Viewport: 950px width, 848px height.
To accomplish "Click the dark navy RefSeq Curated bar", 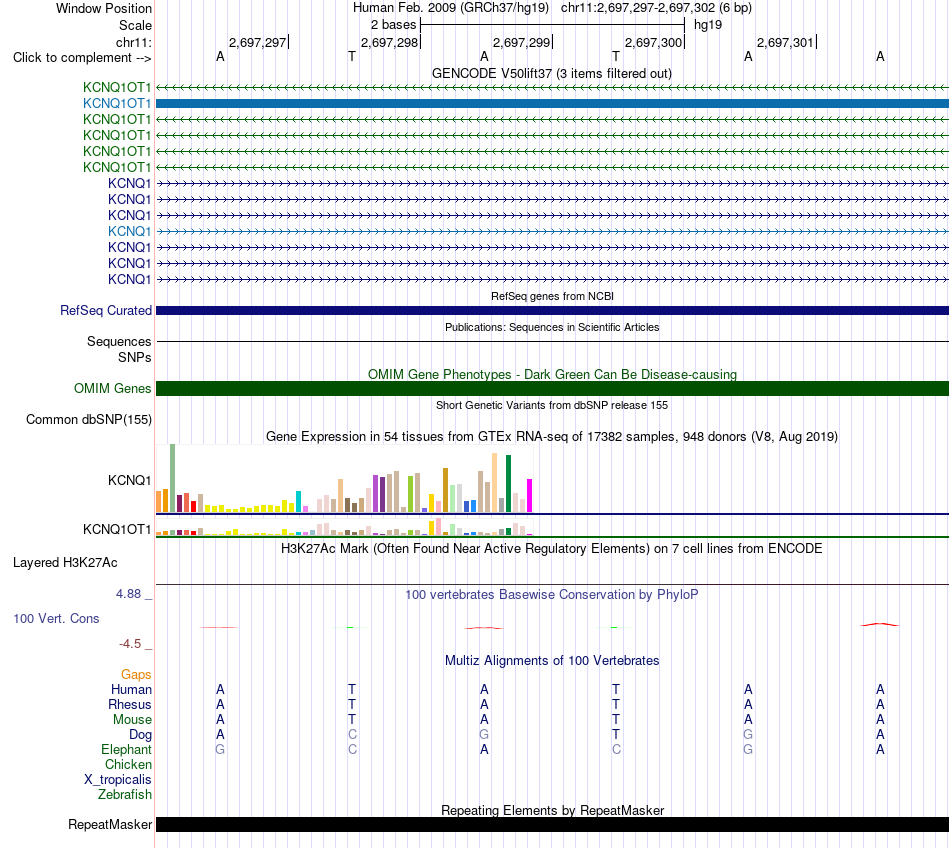I will (553, 311).
